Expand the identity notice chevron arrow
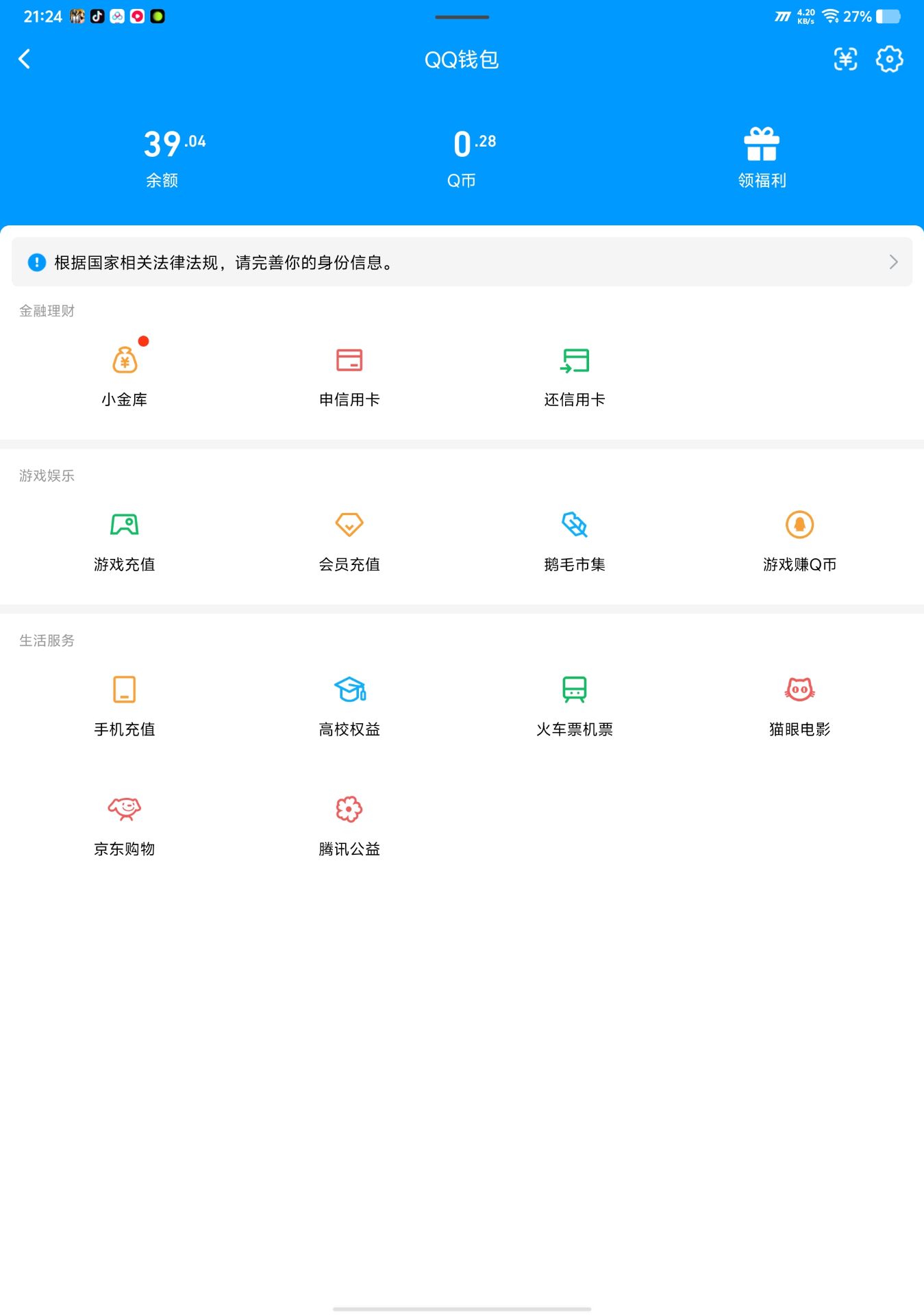924x1315 pixels. (x=893, y=262)
